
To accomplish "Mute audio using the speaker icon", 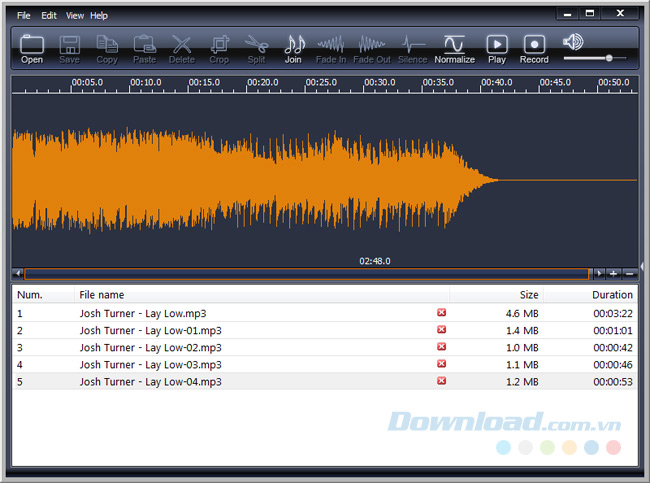I will pos(572,42).
